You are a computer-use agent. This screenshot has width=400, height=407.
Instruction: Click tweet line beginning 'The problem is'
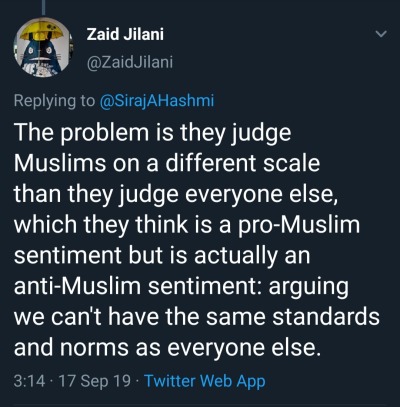(x=153, y=134)
